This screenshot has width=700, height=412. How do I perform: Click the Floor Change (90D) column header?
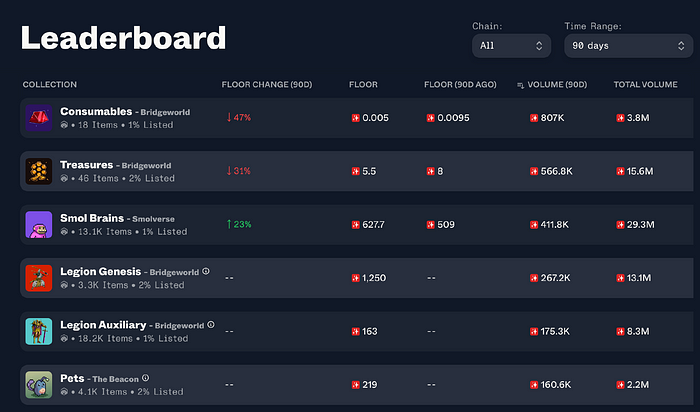267,85
